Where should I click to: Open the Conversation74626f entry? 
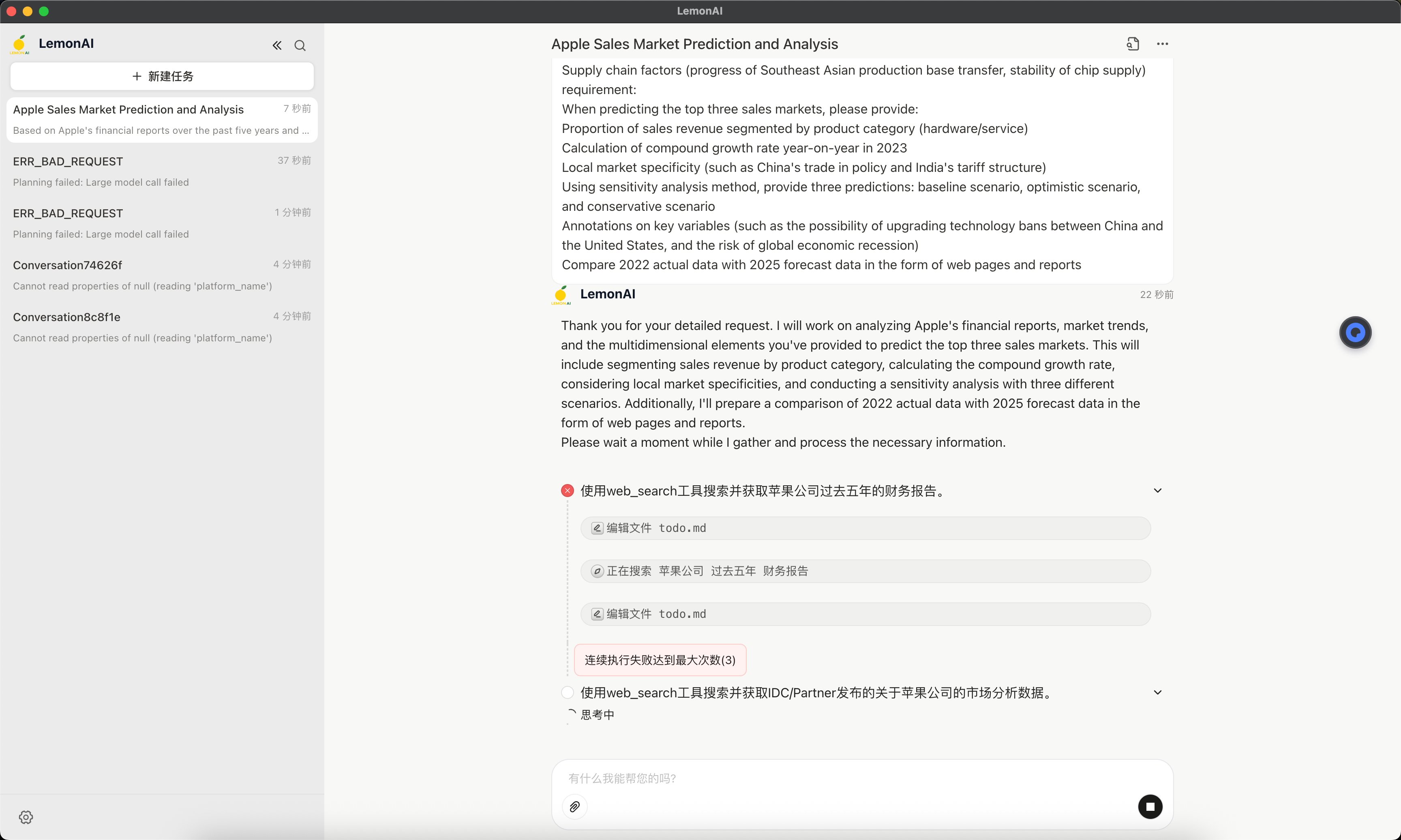pos(162,274)
